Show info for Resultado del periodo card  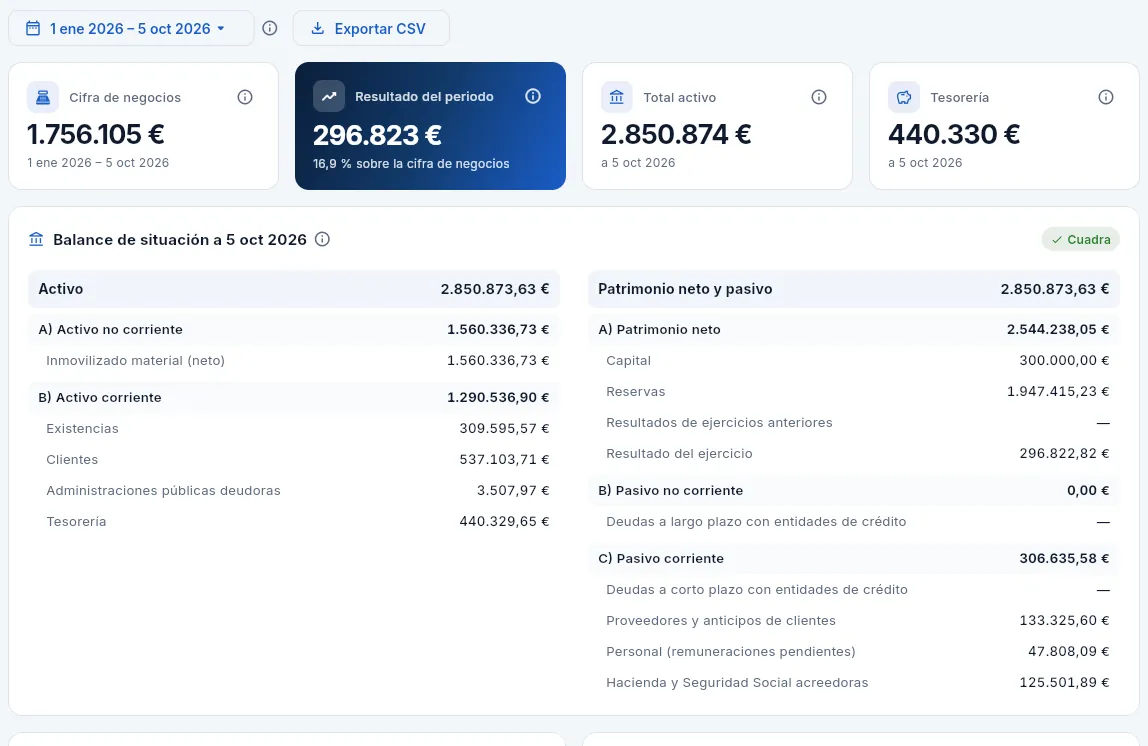click(533, 97)
